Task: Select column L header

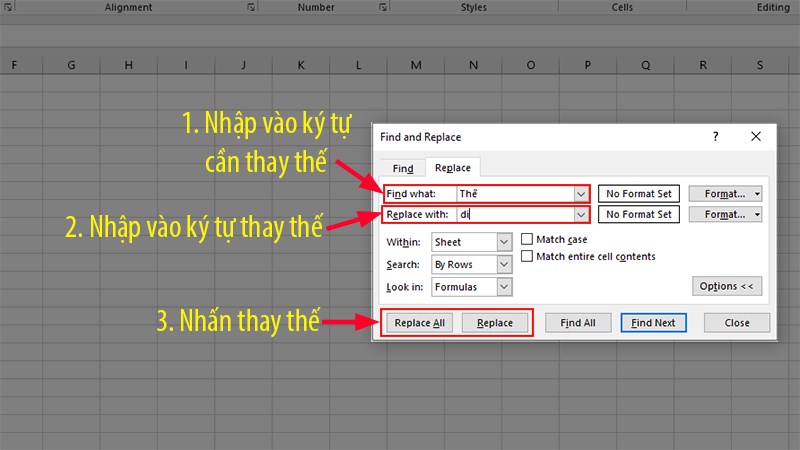Action: (358, 65)
